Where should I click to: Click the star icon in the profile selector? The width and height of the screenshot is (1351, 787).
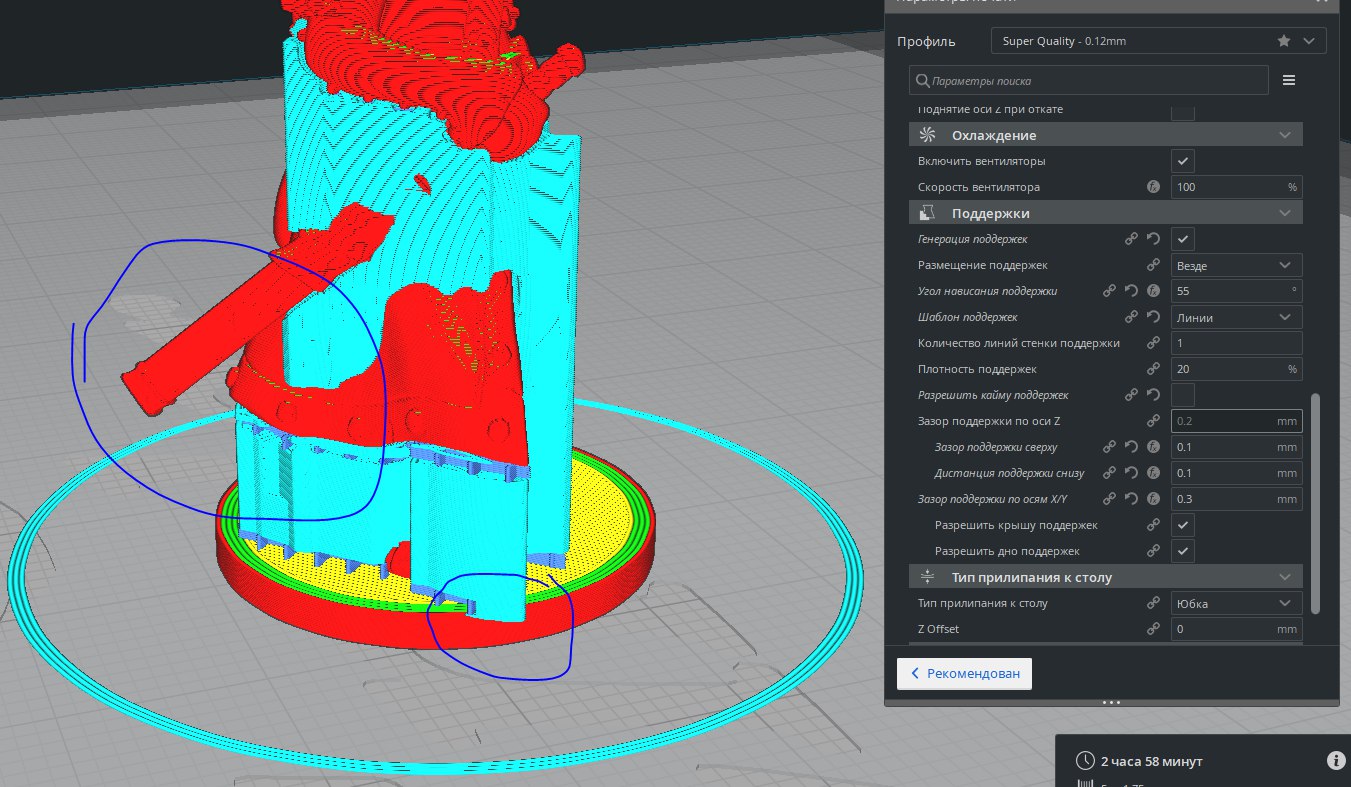click(1284, 41)
